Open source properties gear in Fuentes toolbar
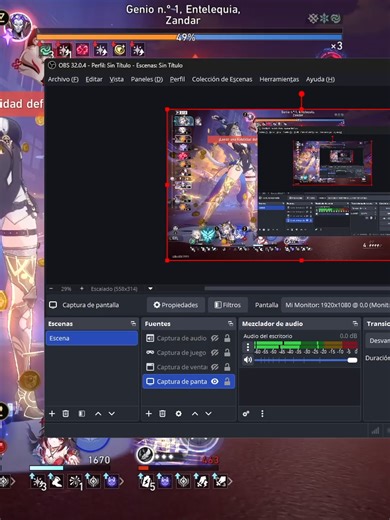The image size is (390, 520). [179, 414]
